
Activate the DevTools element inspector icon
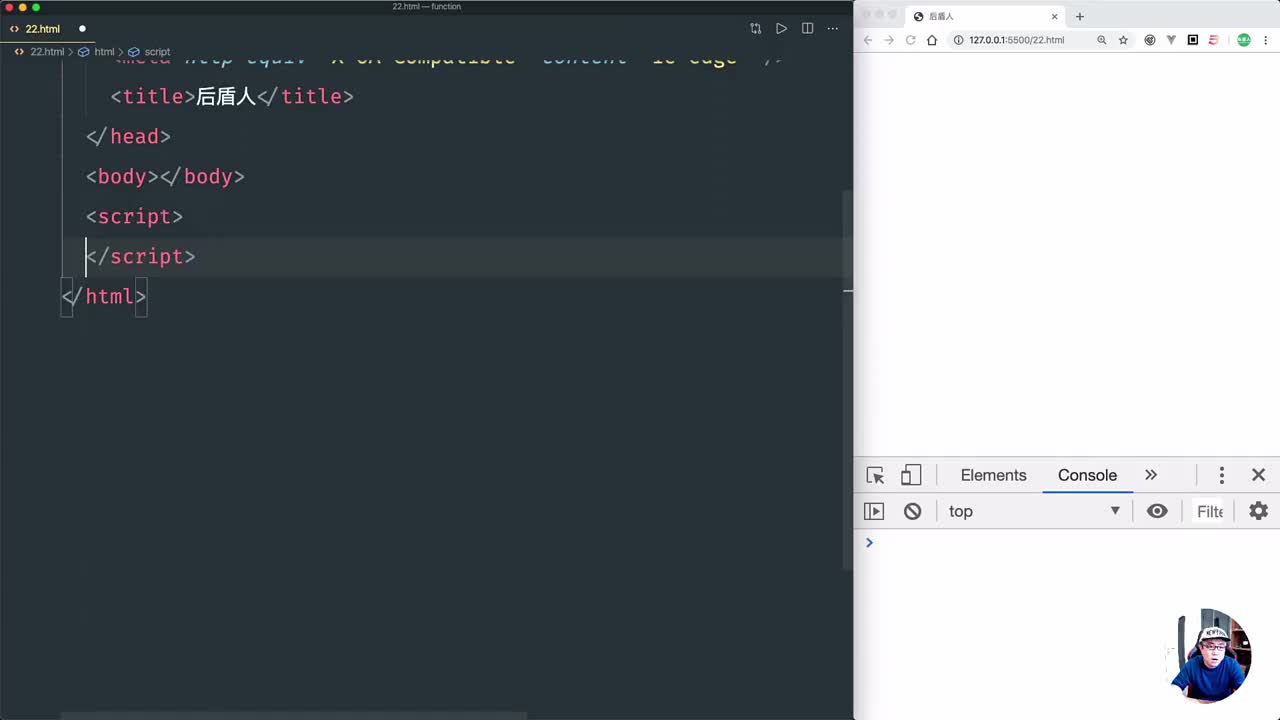[875, 475]
